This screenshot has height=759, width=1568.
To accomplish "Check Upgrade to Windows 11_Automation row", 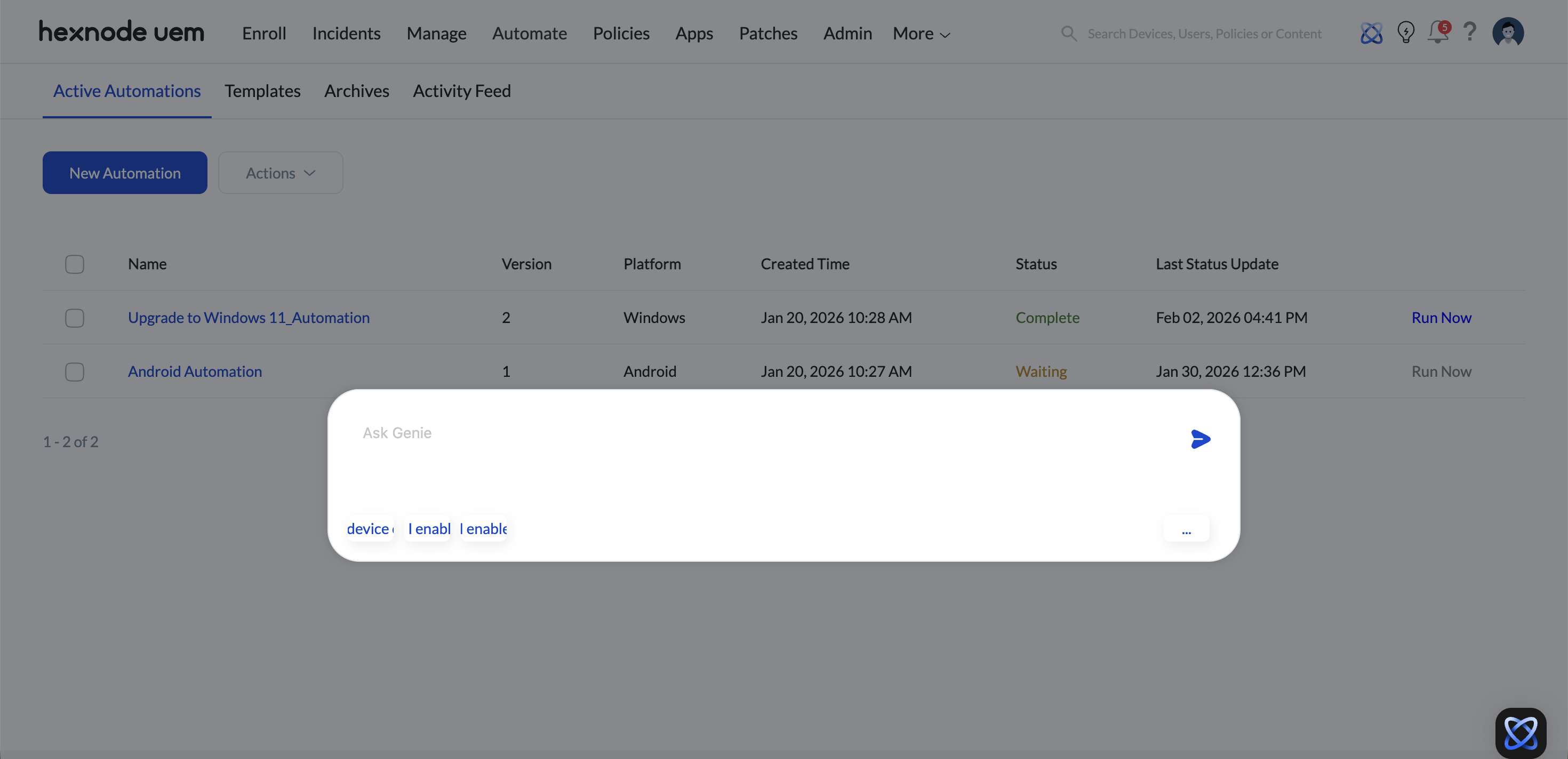I will (x=74, y=318).
